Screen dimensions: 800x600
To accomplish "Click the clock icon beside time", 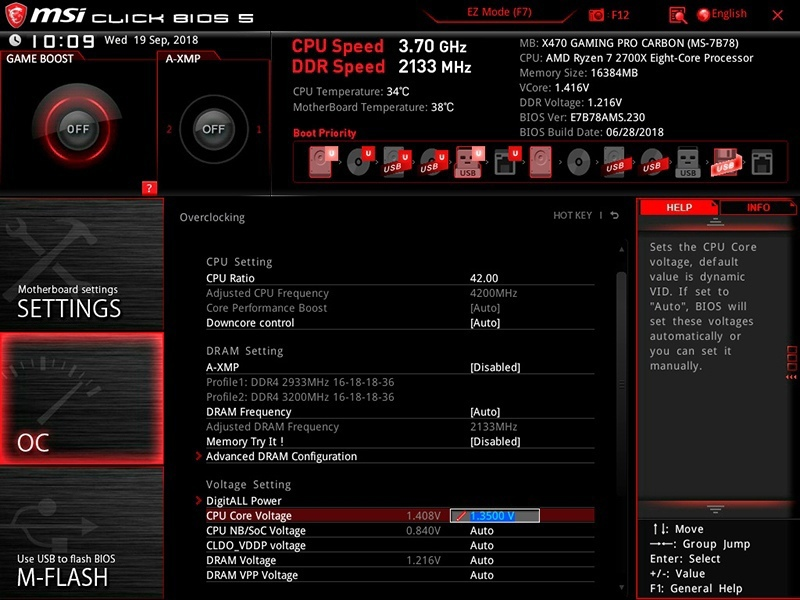I will point(15,40).
